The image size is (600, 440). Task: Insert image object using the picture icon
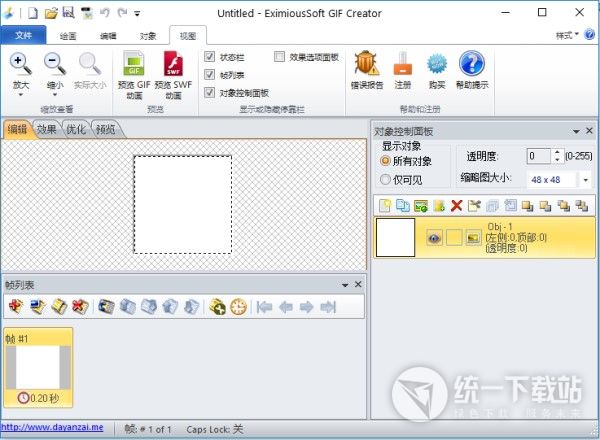click(421, 206)
